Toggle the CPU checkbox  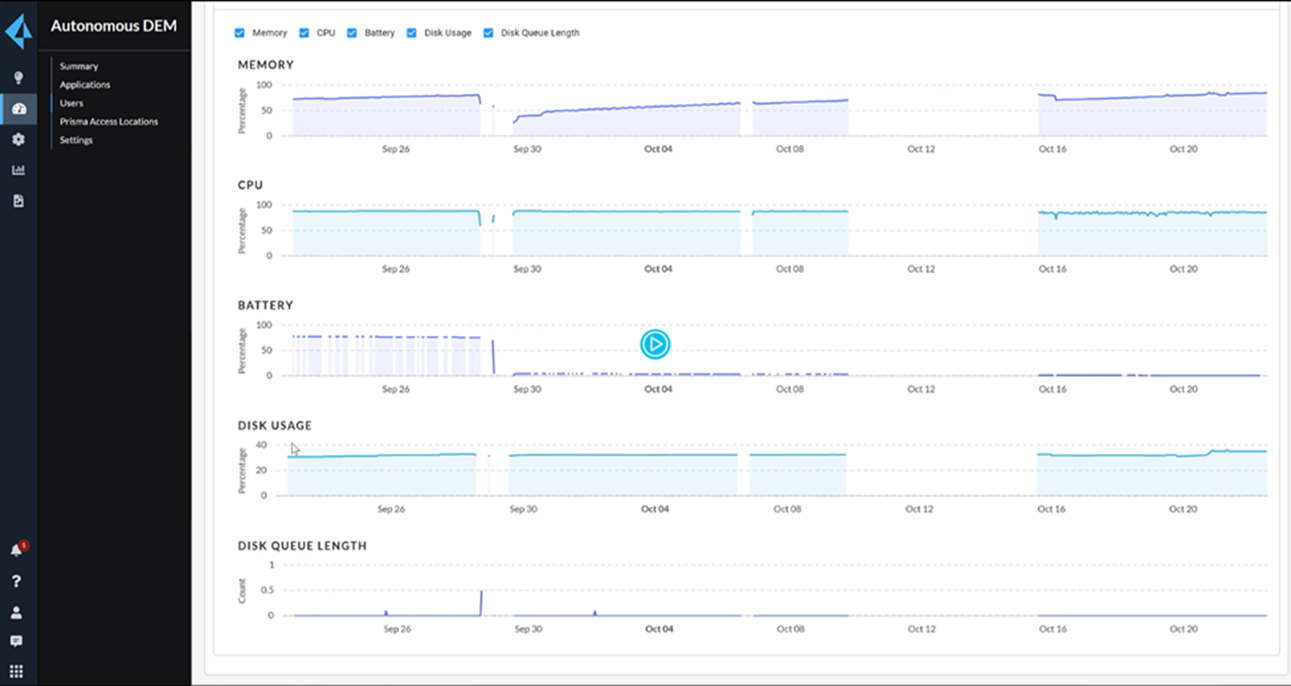pyautogui.click(x=304, y=33)
